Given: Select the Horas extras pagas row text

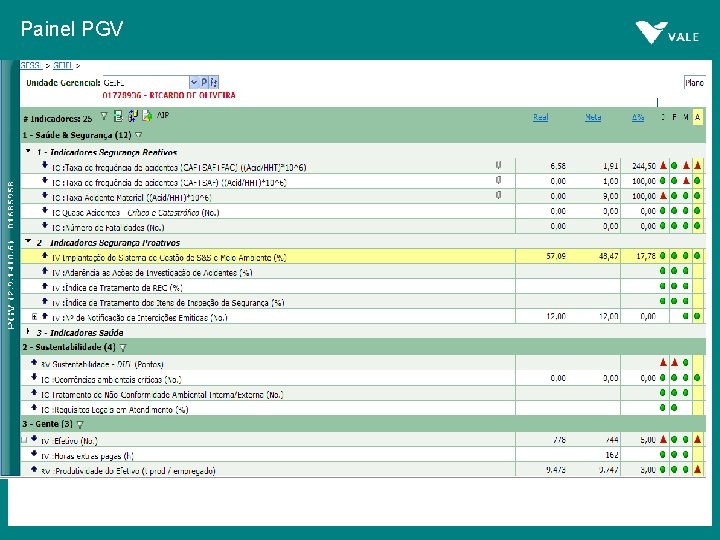Looking at the screenshot, I should coord(87,456).
